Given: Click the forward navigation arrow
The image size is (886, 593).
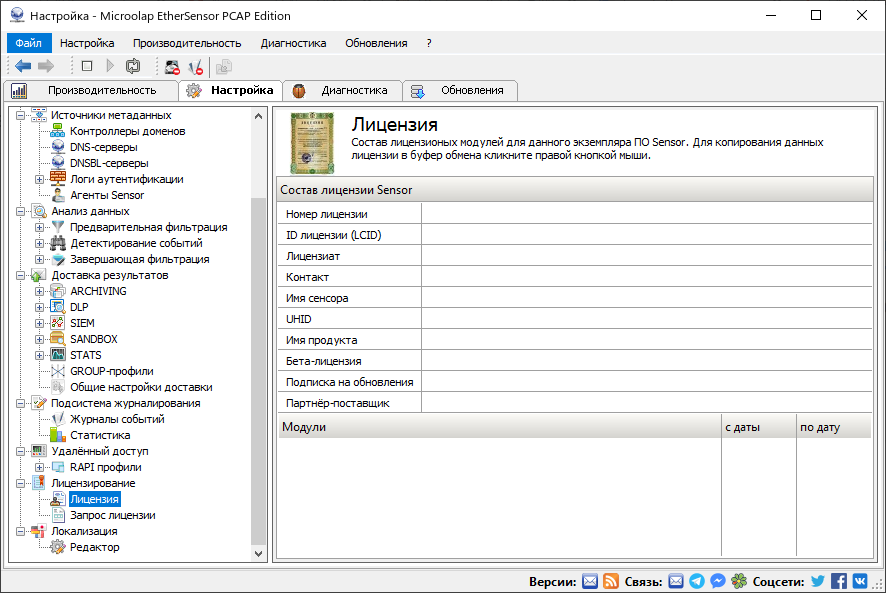Looking at the screenshot, I should pos(45,66).
